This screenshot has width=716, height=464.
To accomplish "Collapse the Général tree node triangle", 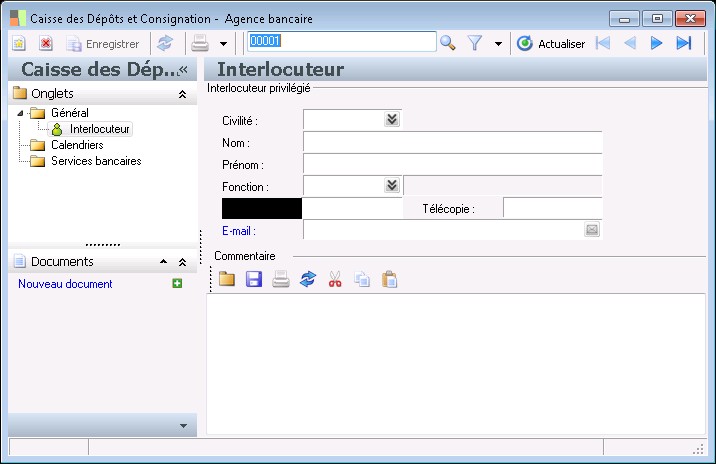I will coord(20,113).
